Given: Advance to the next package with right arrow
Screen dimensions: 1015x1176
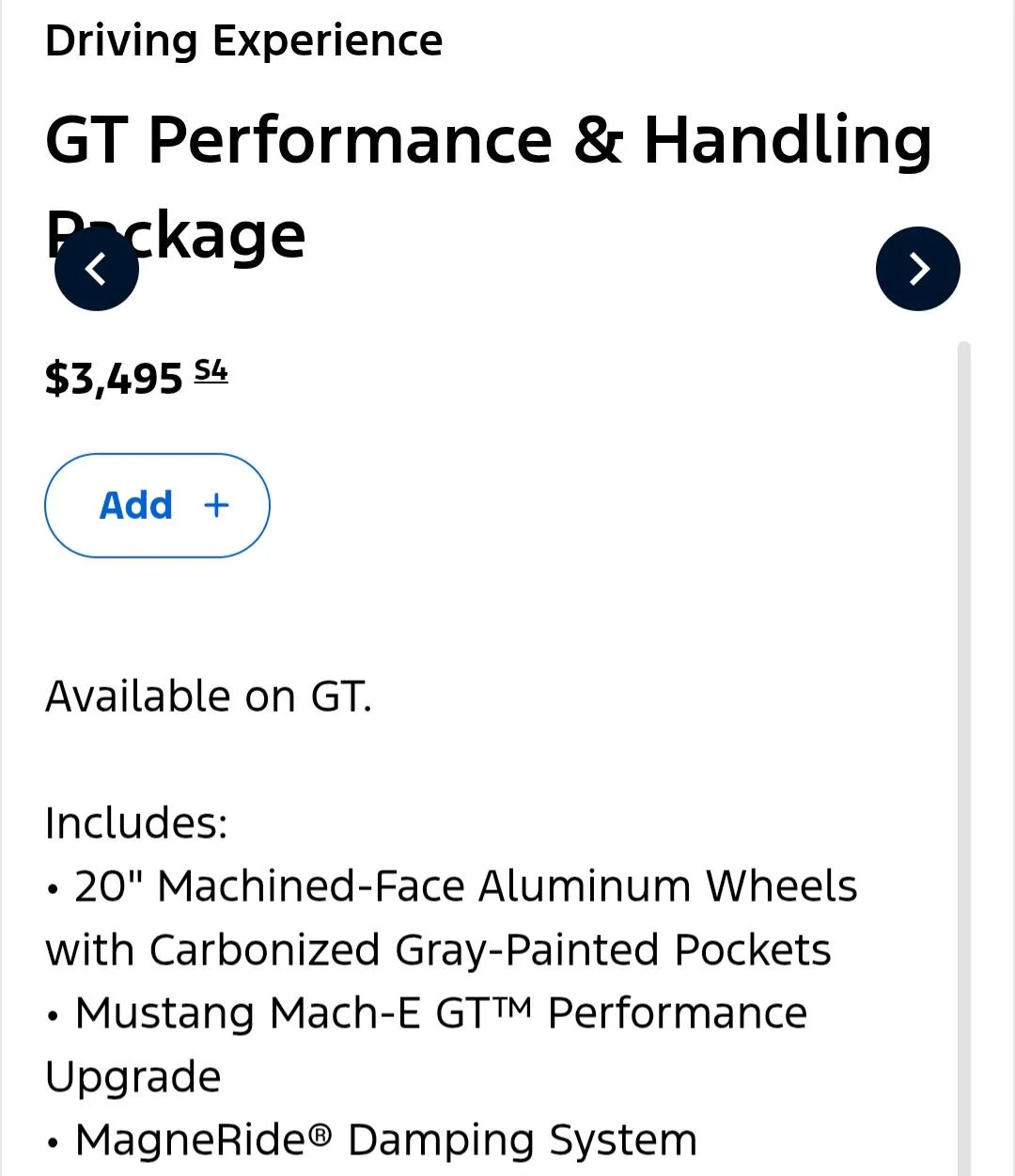Looking at the screenshot, I should click(918, 269).
